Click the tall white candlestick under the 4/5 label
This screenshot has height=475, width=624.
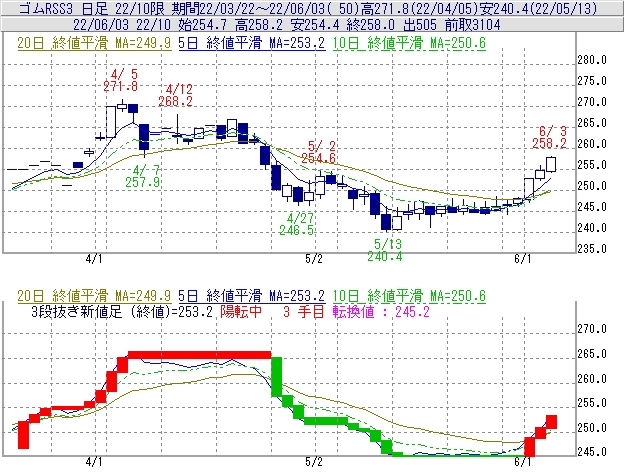pyautogui.click(x=111, y=122)
